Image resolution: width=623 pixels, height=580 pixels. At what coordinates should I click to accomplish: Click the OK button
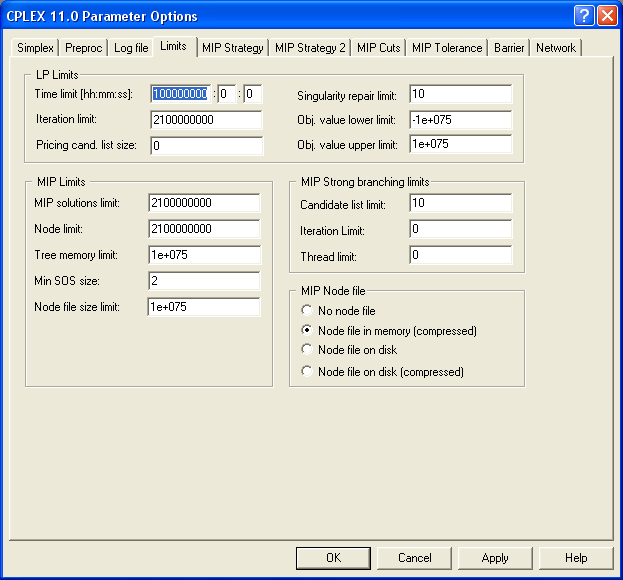pos(333,558)
